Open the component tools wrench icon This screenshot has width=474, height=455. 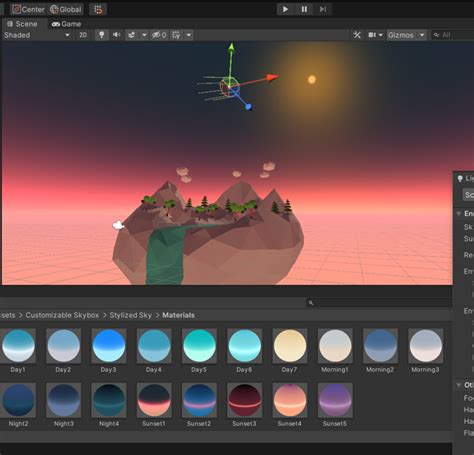click(357, 35)
